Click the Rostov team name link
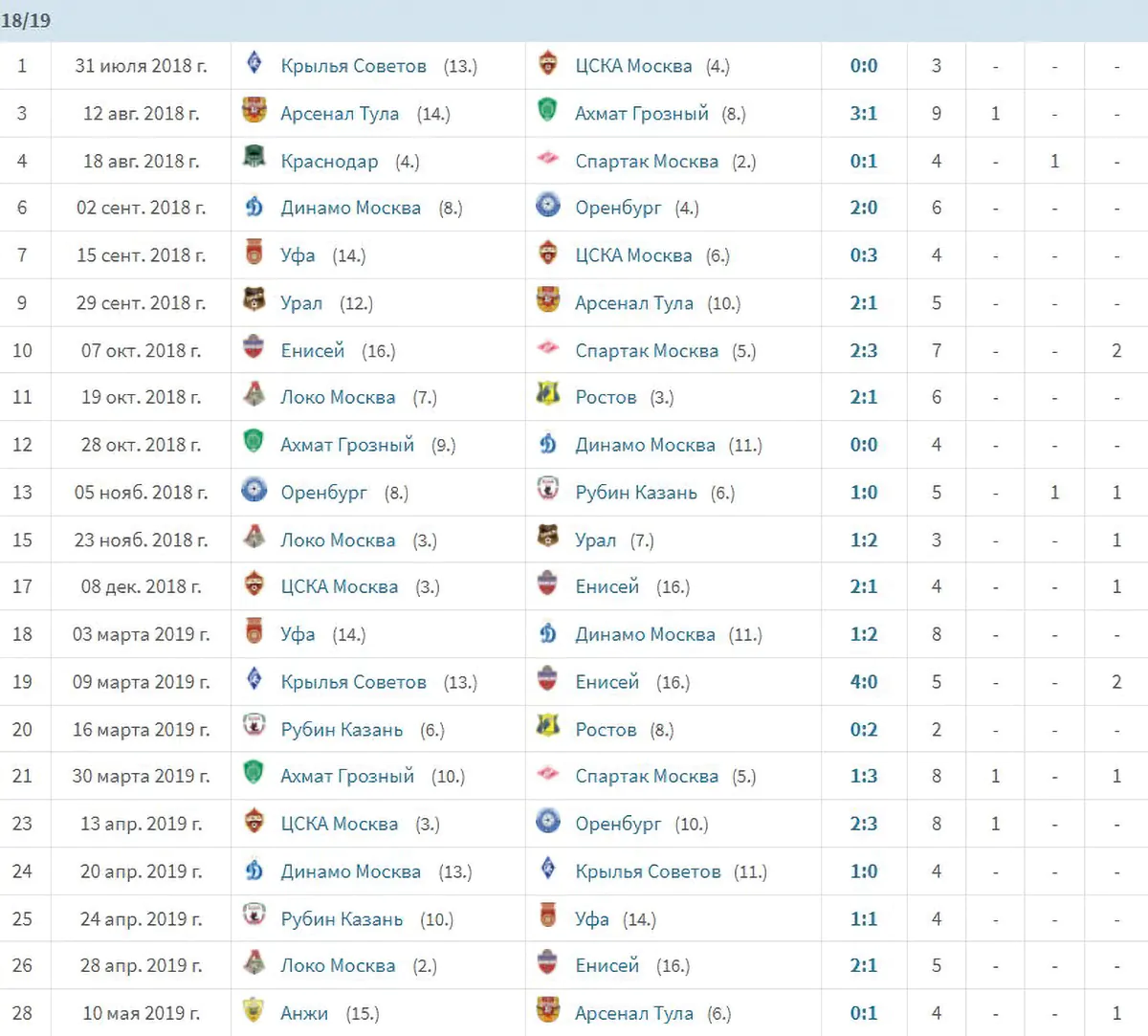Screen dimensions: 1148x1036 pyautogui.click(x=607, y=397)
